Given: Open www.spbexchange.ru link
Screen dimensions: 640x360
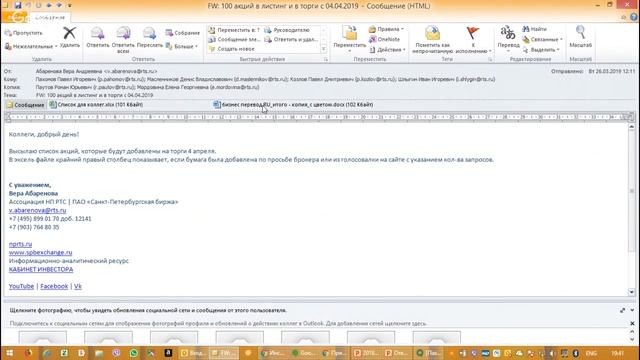Looking at the screenshot, I should point(40,253).
